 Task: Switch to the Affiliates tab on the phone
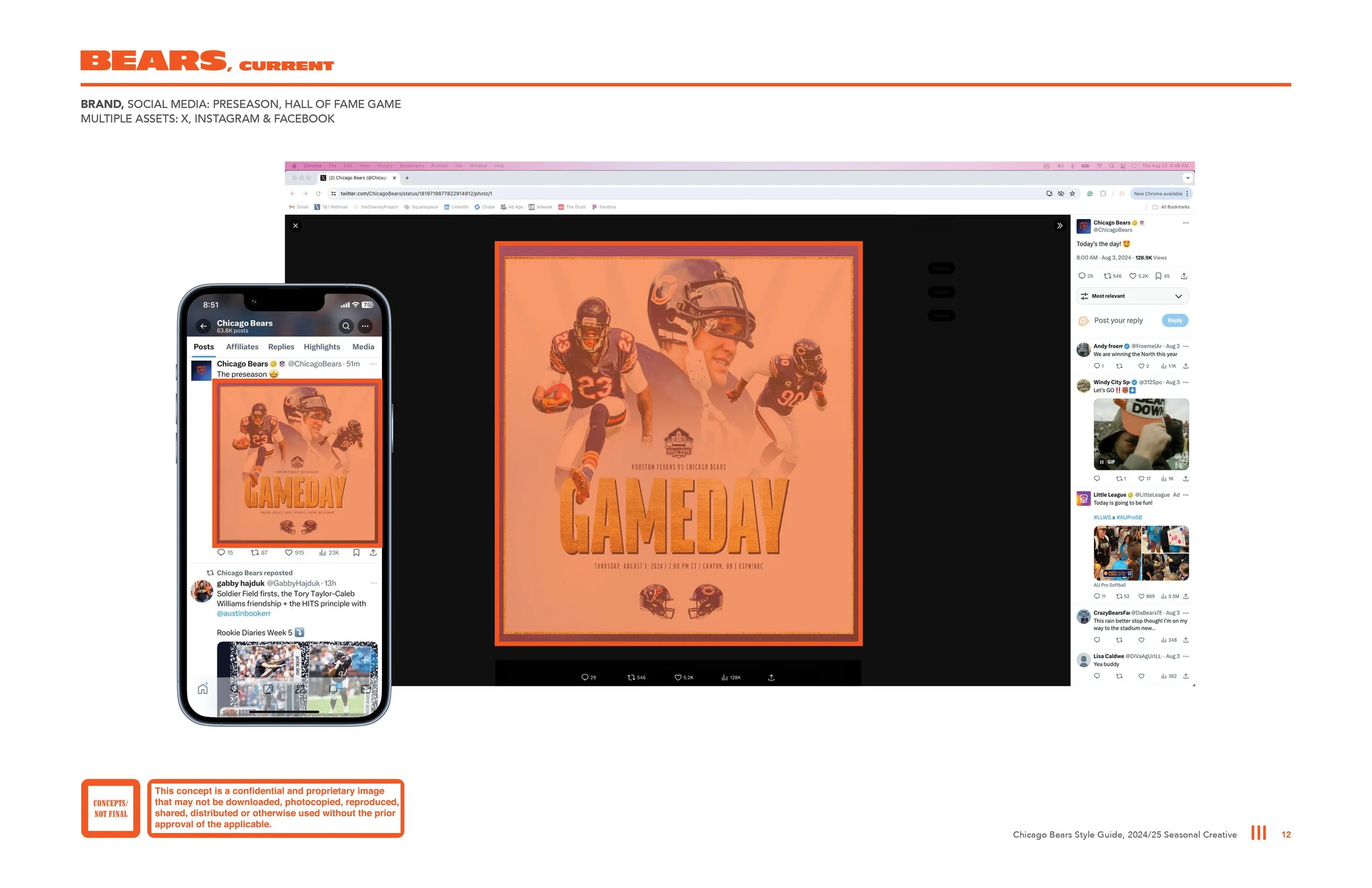[x=242, y=347]
